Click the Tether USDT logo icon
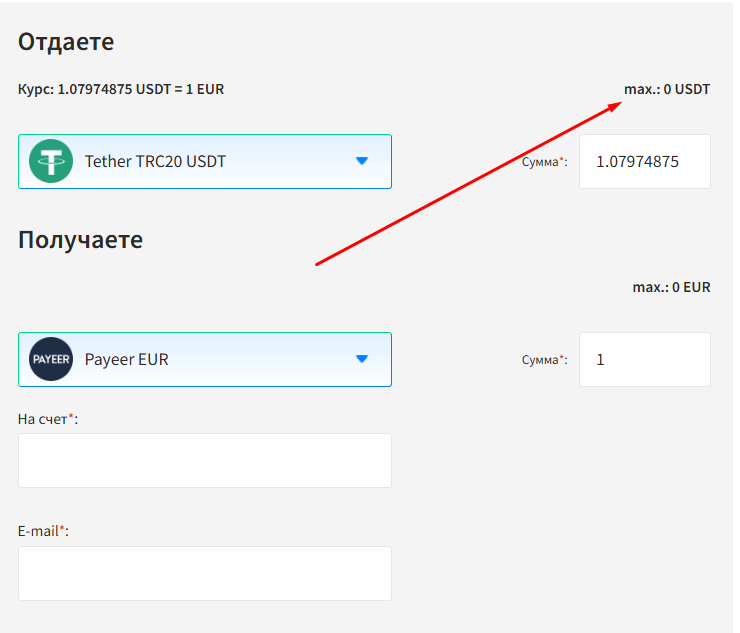 point(51,161)
